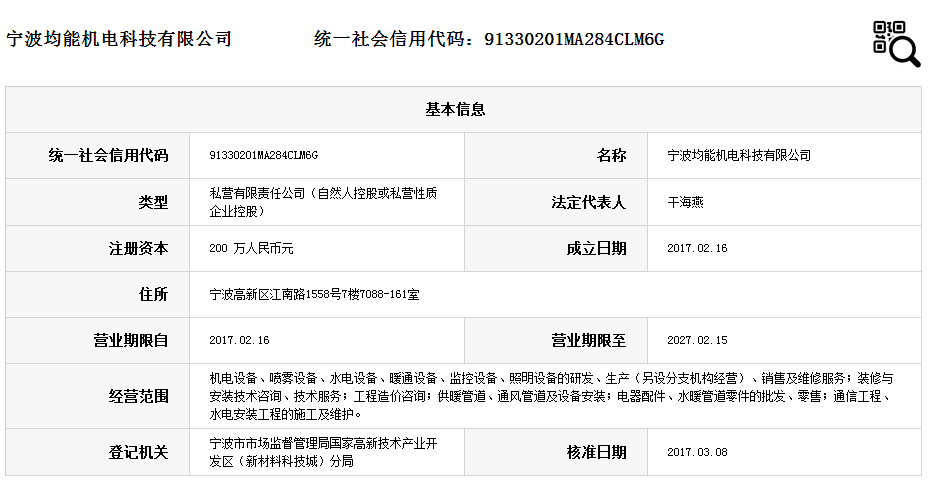929x482 pixels.
Task: Select the legal representative name 干海燕
Action: (685, 203)
